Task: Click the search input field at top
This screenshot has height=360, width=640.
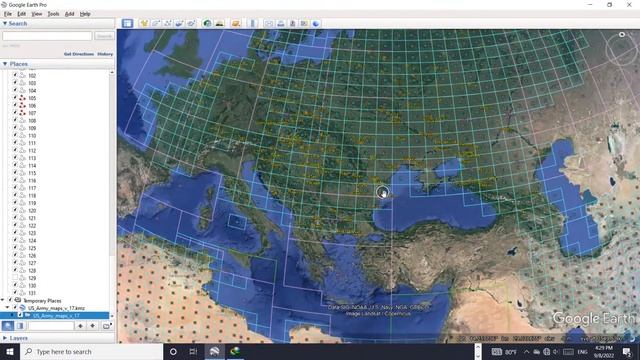Action: (x=47, y=36)
